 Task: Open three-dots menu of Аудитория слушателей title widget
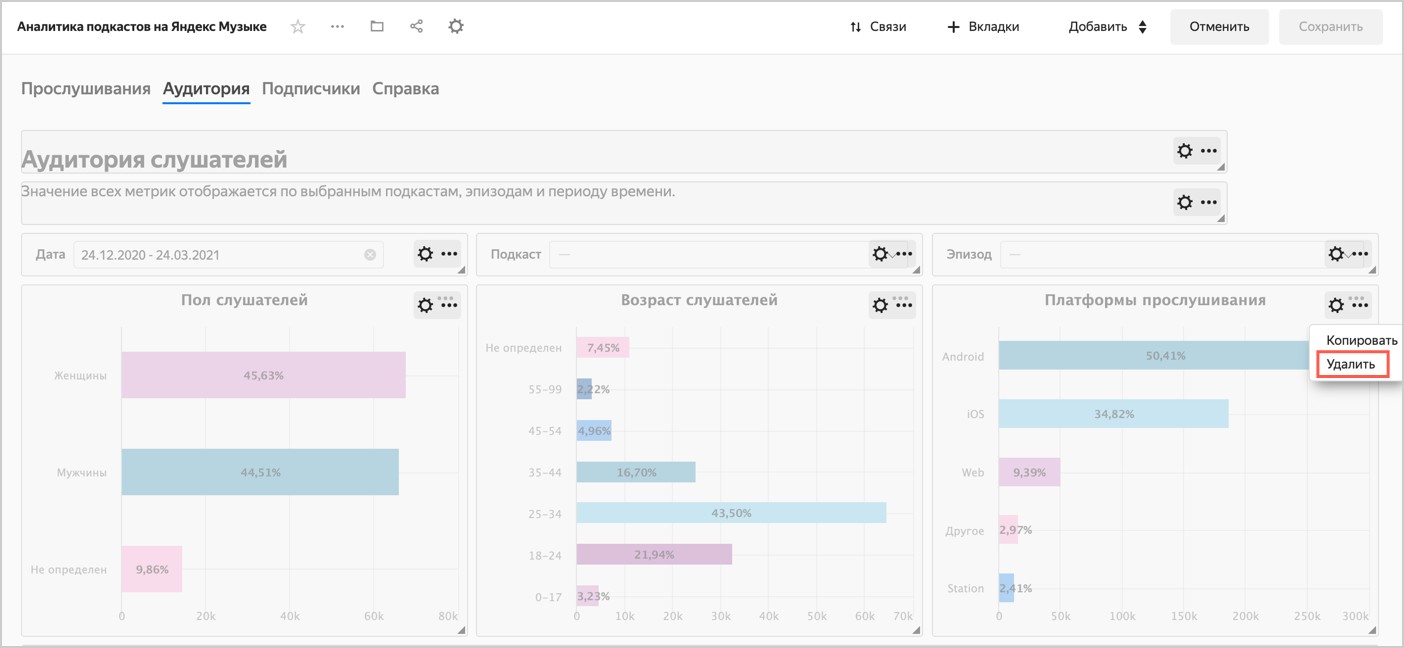click(1209, 151)
